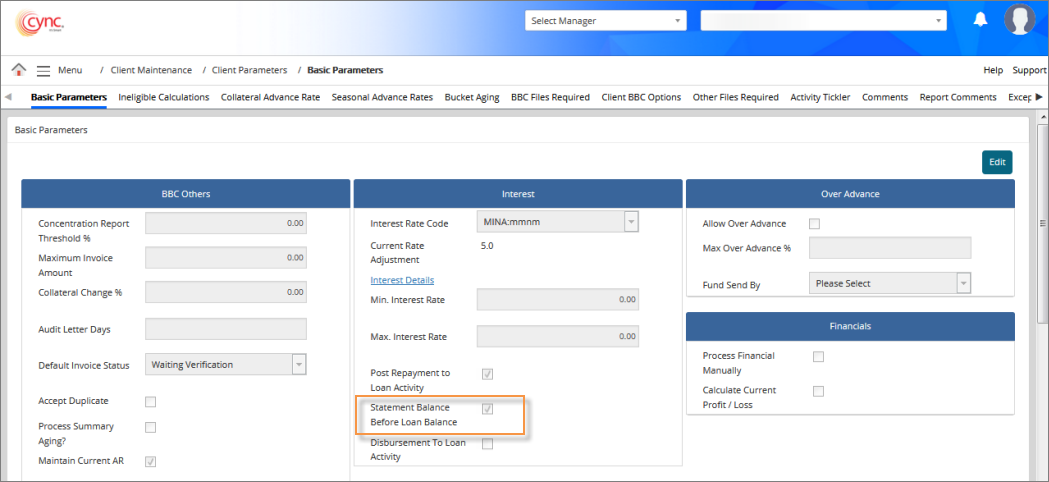Open the user profile avatar
This screenshot has width=1049, height=482.
coord(1019,20)
